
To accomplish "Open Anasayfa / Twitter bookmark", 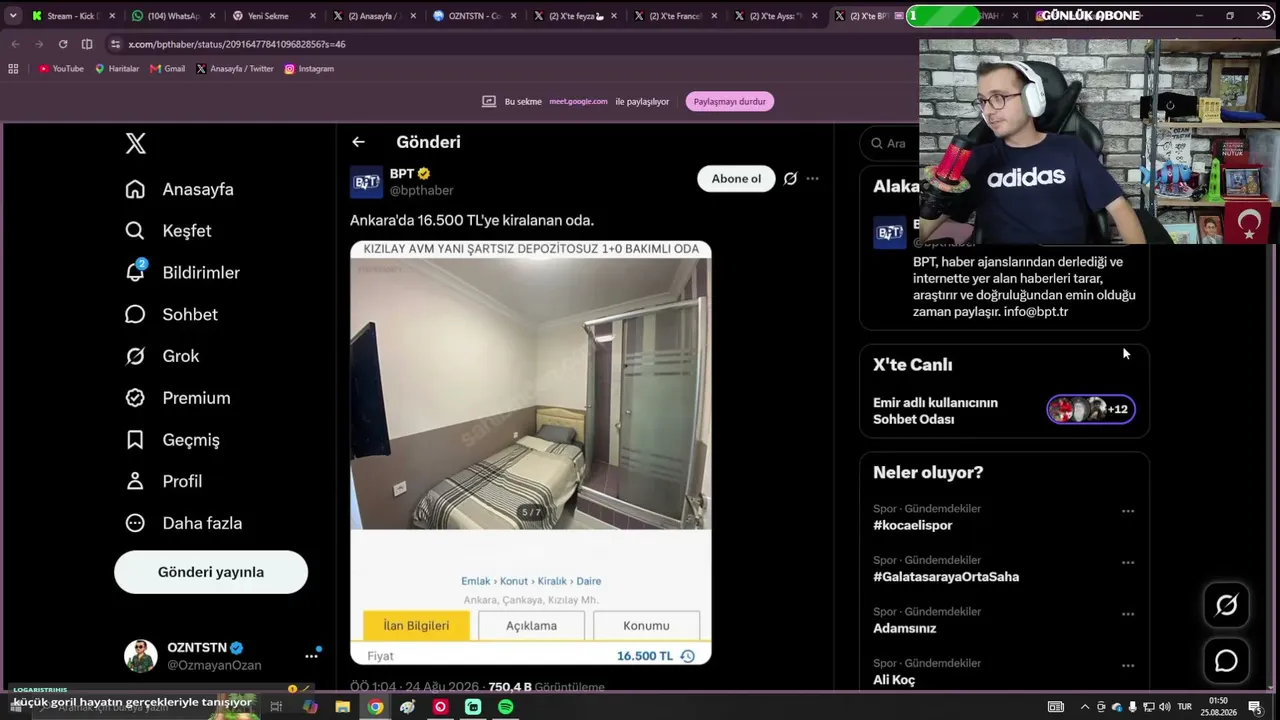I will coord(235,69).
